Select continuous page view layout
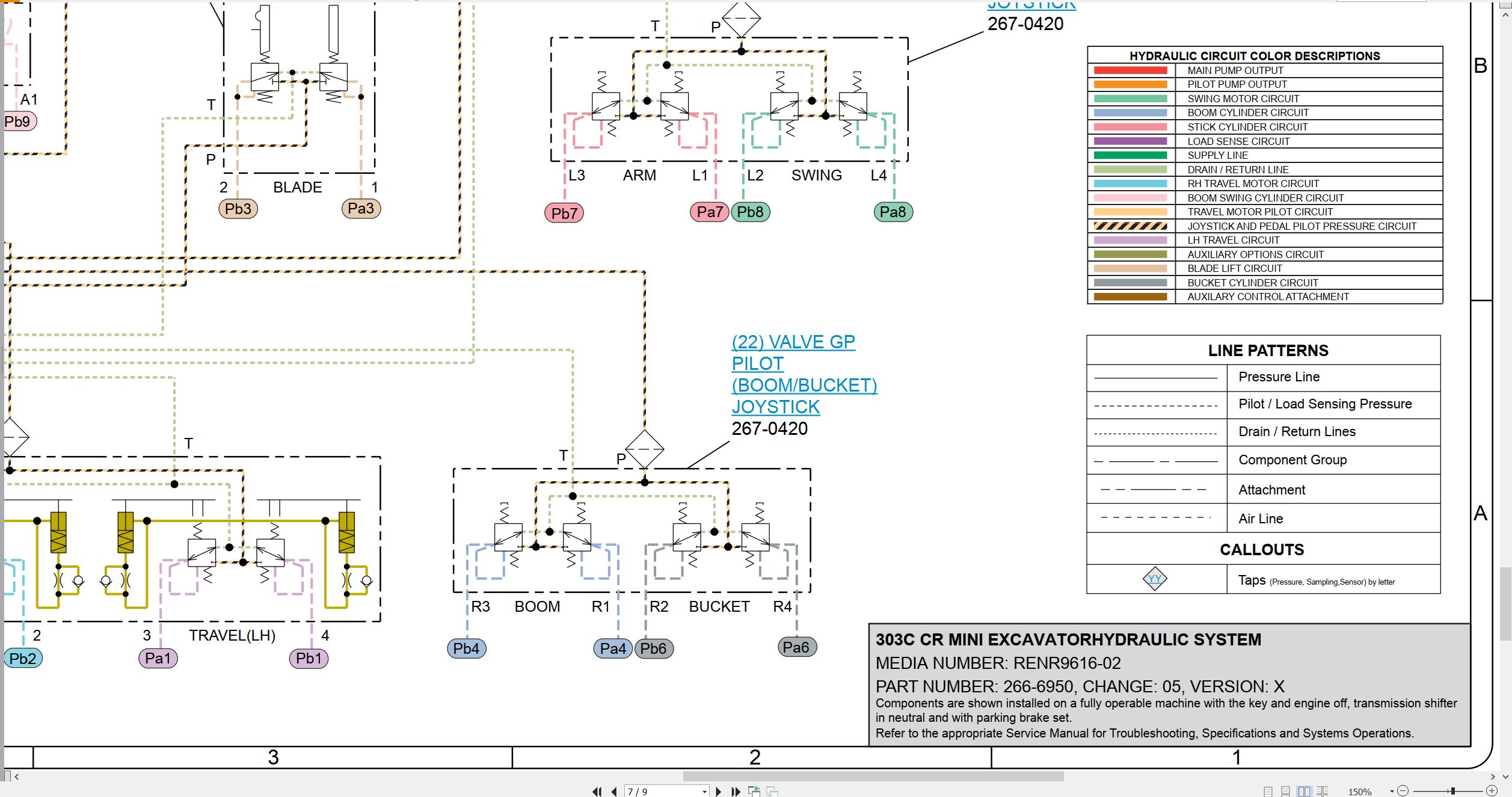Image resolution: width=1512 pixels, height=797 pixels. click(x=1285, y=792)
